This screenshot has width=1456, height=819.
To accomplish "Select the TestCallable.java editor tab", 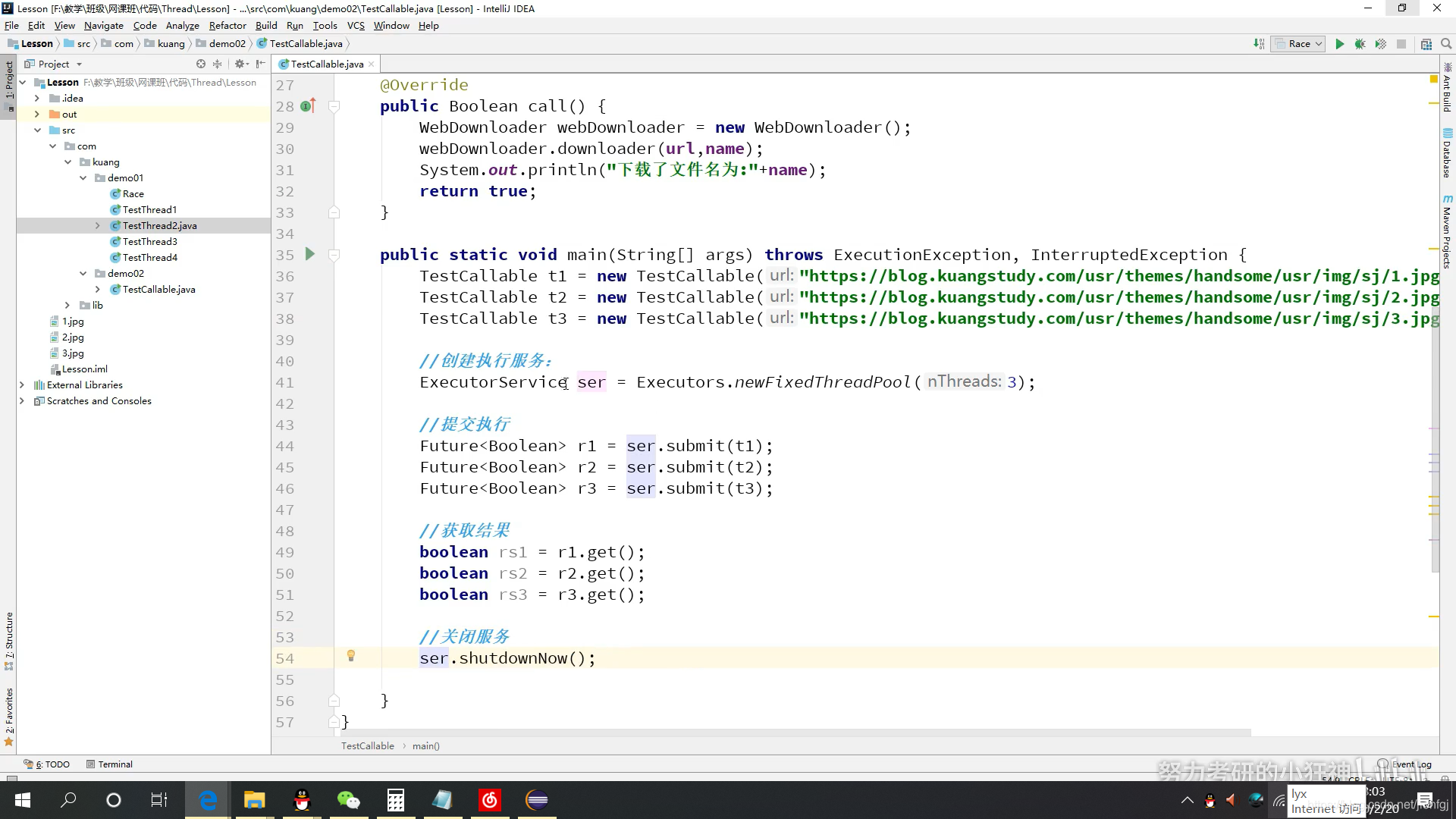I will 327,64.
